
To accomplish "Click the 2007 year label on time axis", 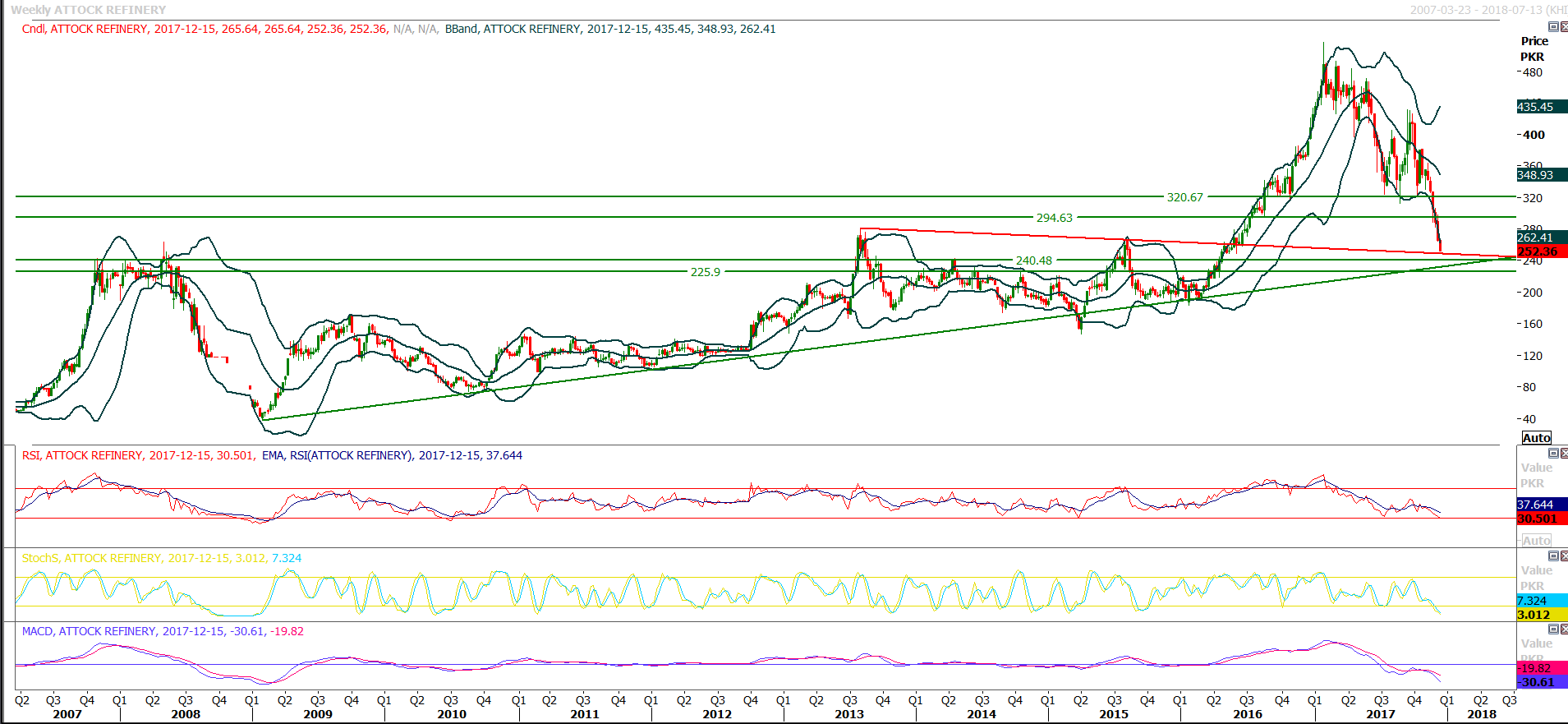I will tap(67, 714).
